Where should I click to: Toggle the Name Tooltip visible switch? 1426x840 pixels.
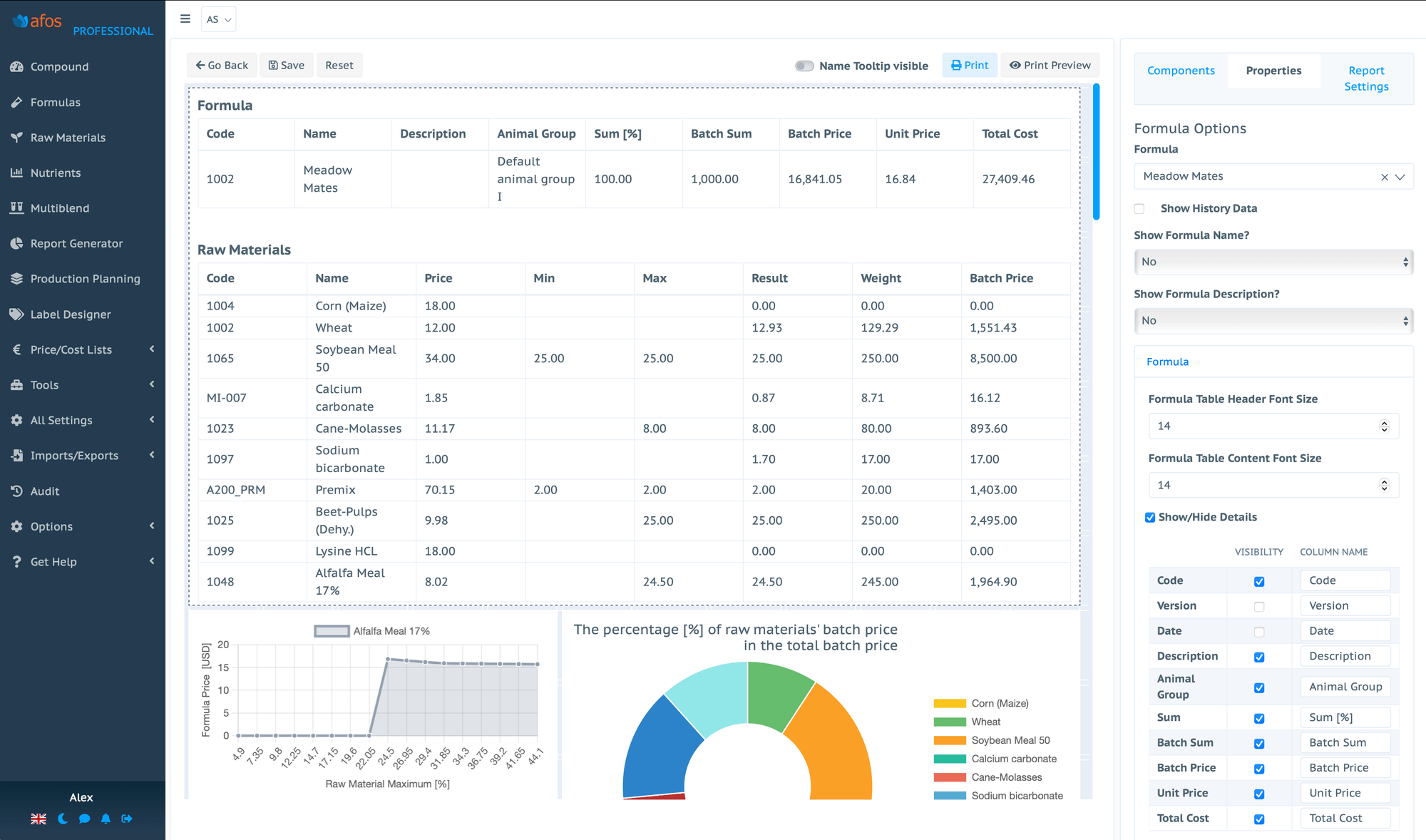point(804,66)
